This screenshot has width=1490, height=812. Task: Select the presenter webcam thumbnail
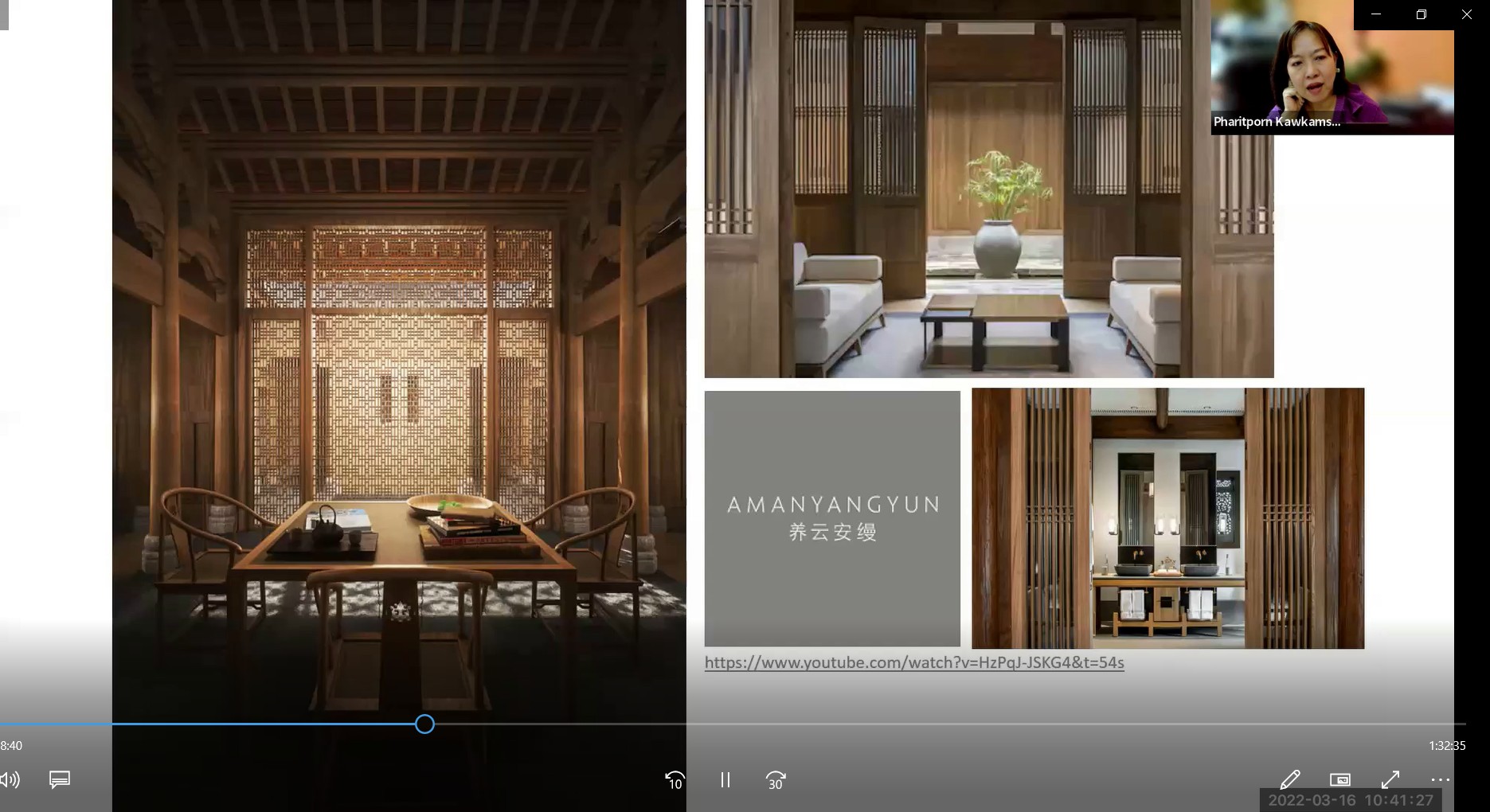point(1332,68)
